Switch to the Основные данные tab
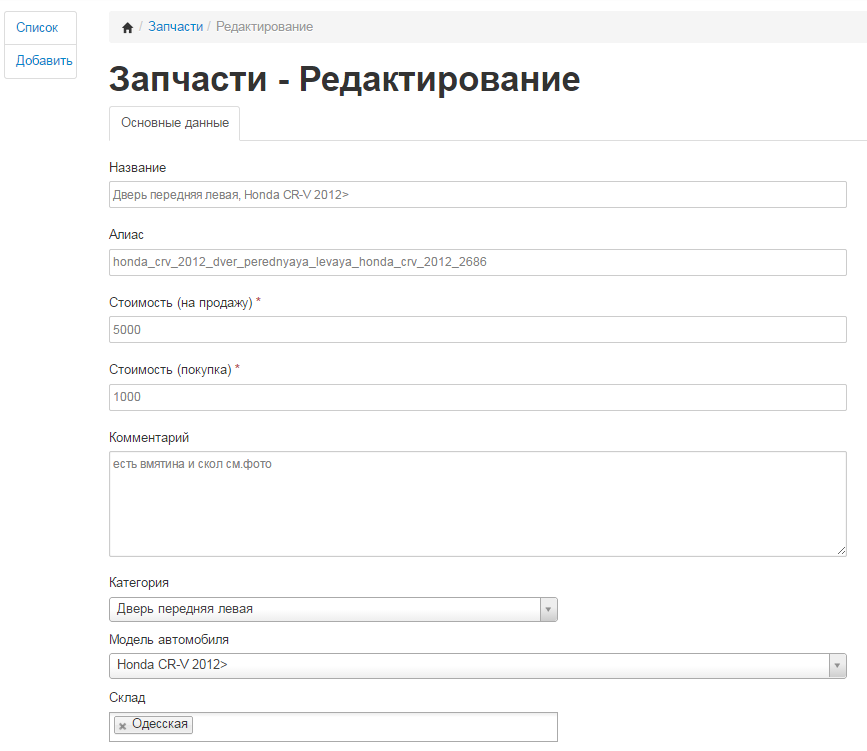The height and width of the screenshot is (751, 867). point(175,123)
